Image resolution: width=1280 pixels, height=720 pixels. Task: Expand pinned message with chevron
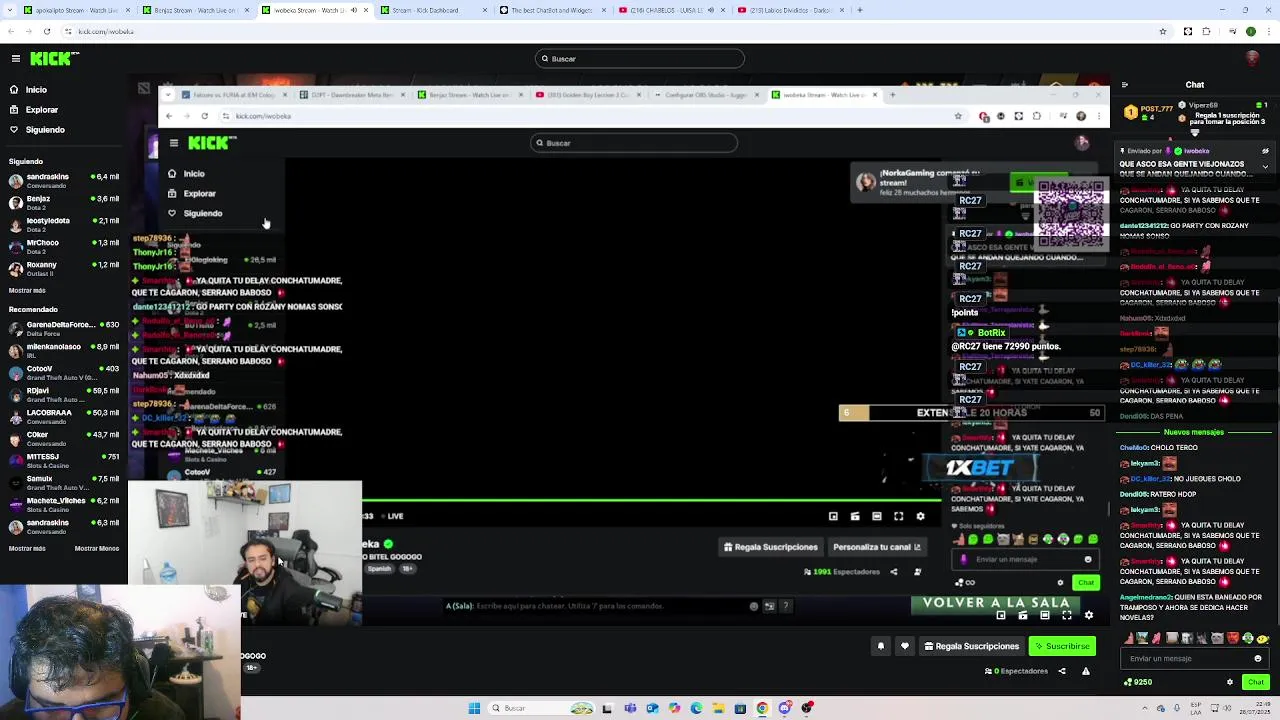1265,166
